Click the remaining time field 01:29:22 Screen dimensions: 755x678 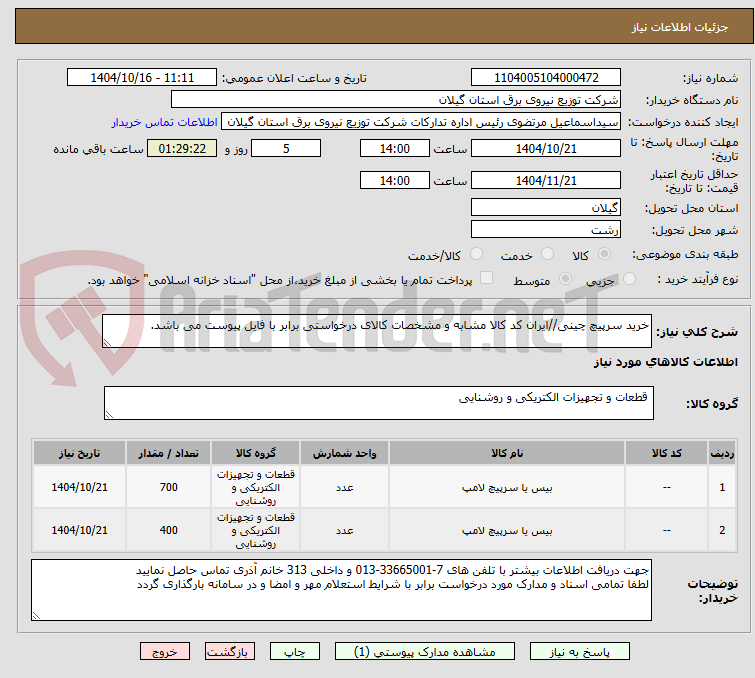tap(182, 148)
